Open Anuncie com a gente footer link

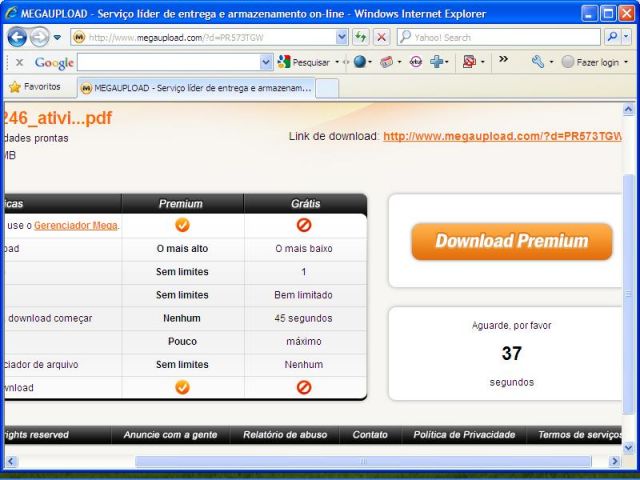coord(170,435)
